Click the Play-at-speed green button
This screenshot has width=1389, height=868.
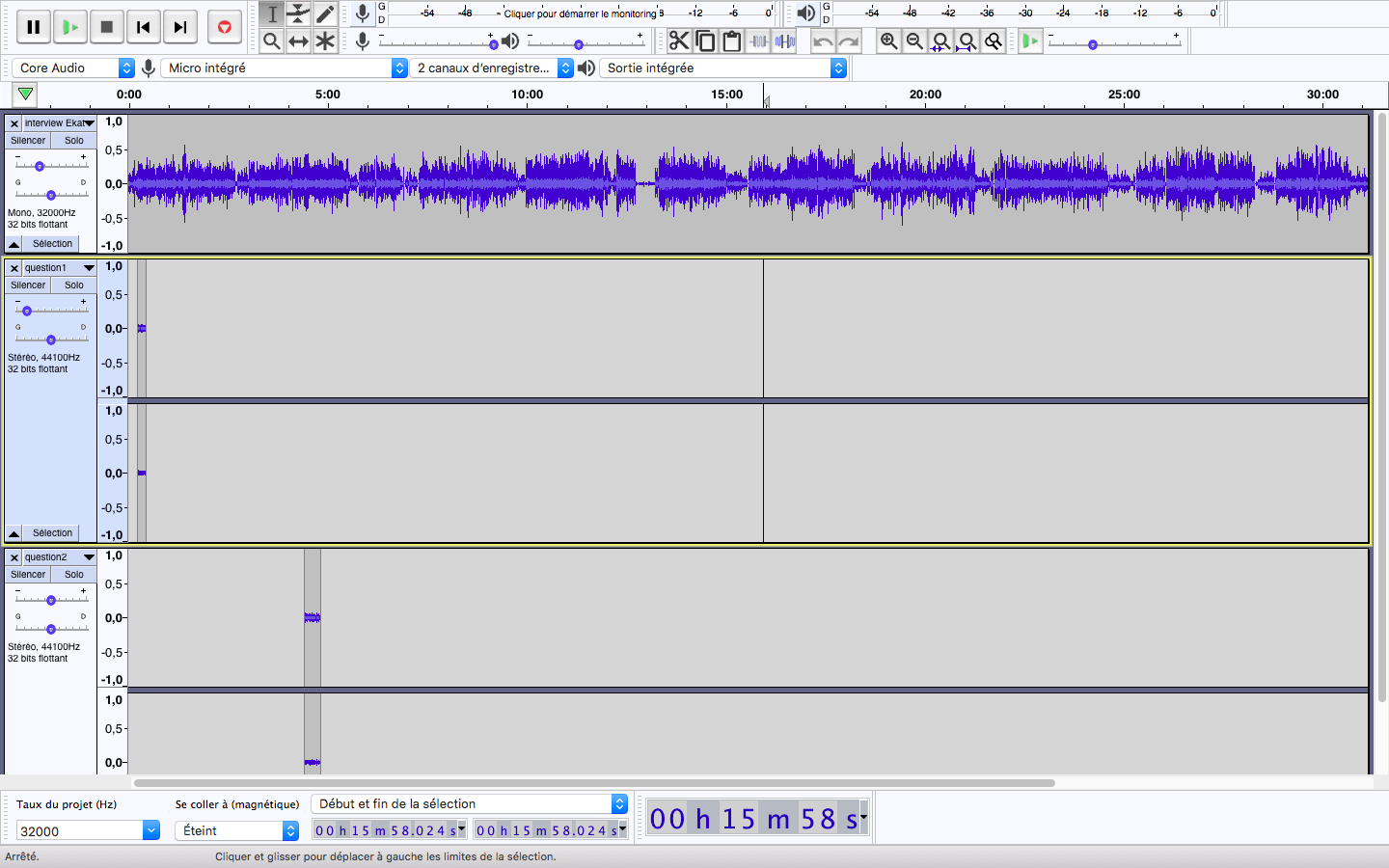pos(1030,41)
